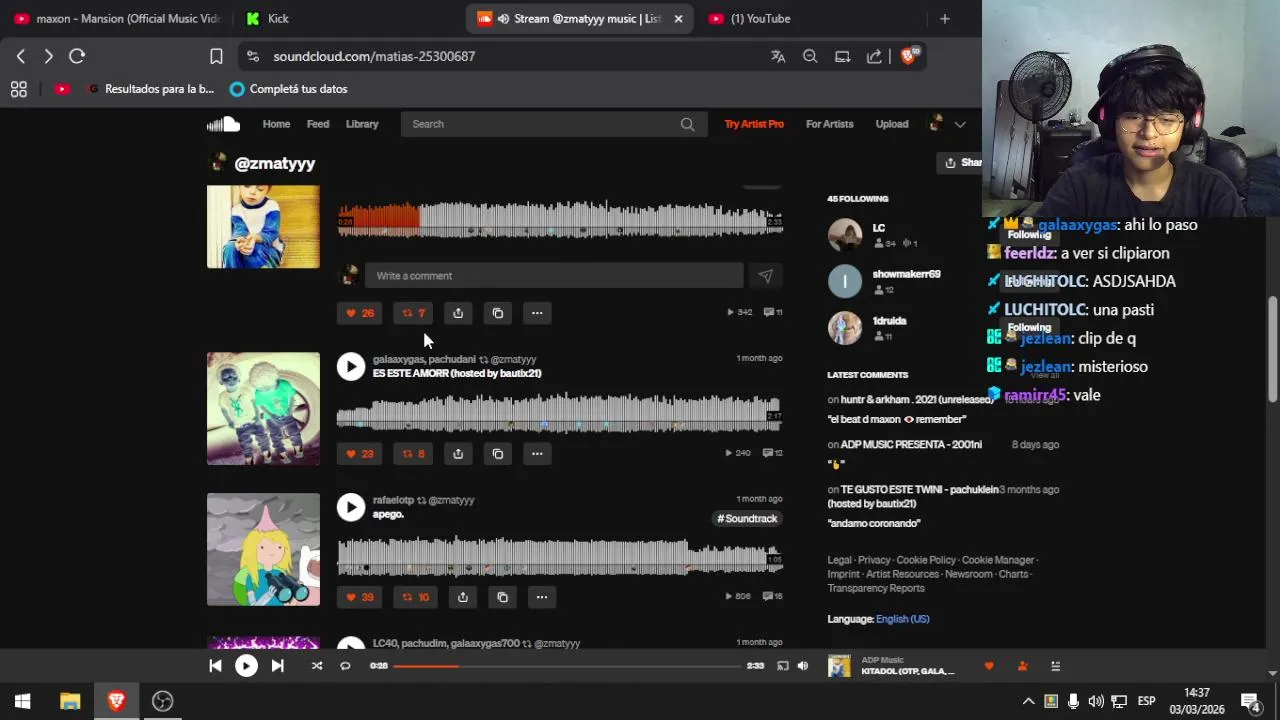
Task: Open showmaker69 profile
Action: (x=906, y=274)
